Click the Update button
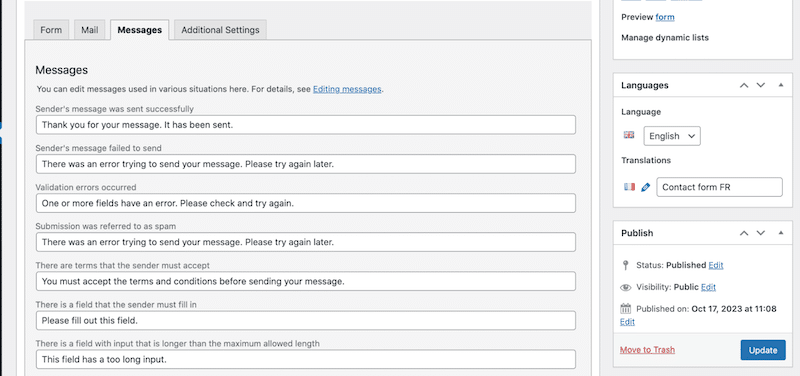800x376 pixels. pos(763,350)
